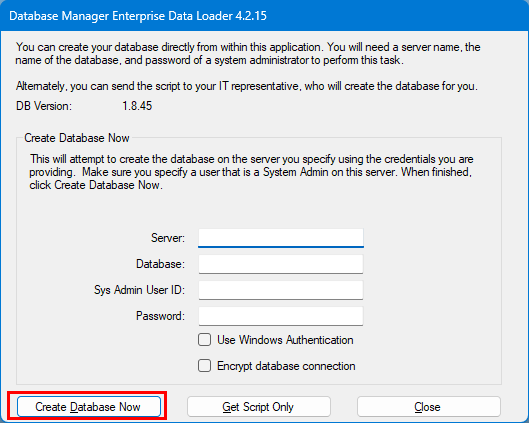Click the 'DB Version:' label
529x423 pixels.
pyautogui.click(x=44, y=106)
